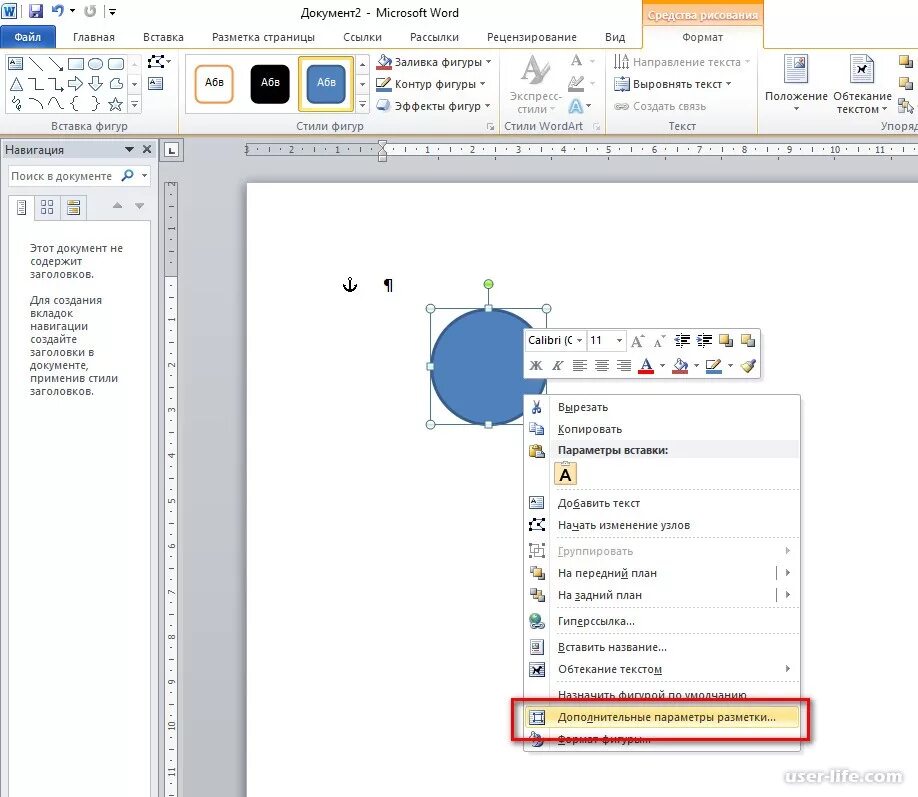
Task: Open the Выровнять текст dropdown
Action: click(x=673, y=84)
